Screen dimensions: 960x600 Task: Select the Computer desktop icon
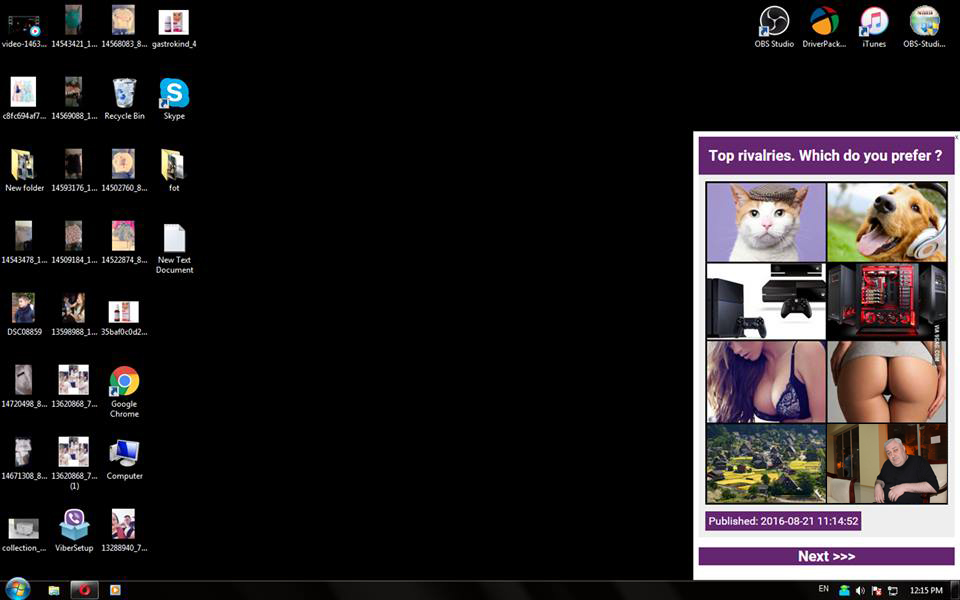click(124, 459)
